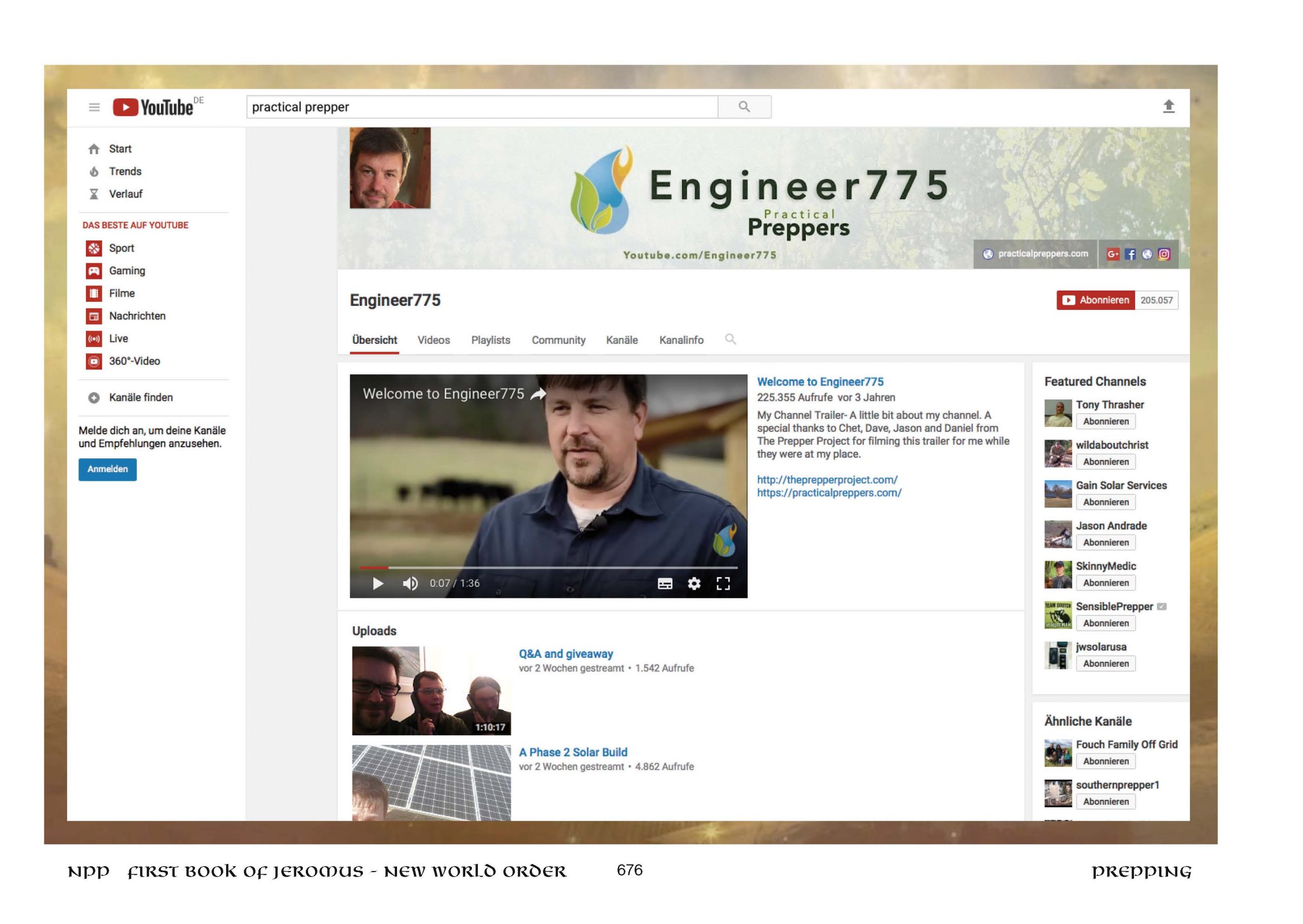Viewport: 1303px width, 924px height.
Task: Switch to the Videos tab
Action: (x=434, y=340)
